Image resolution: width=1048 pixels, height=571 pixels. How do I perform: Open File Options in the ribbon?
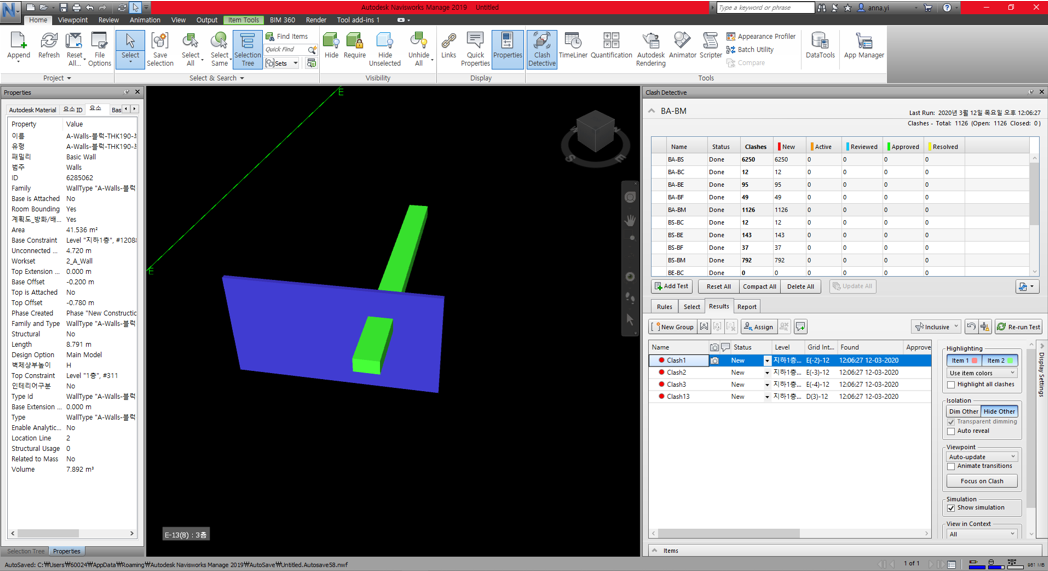(99, 48)
